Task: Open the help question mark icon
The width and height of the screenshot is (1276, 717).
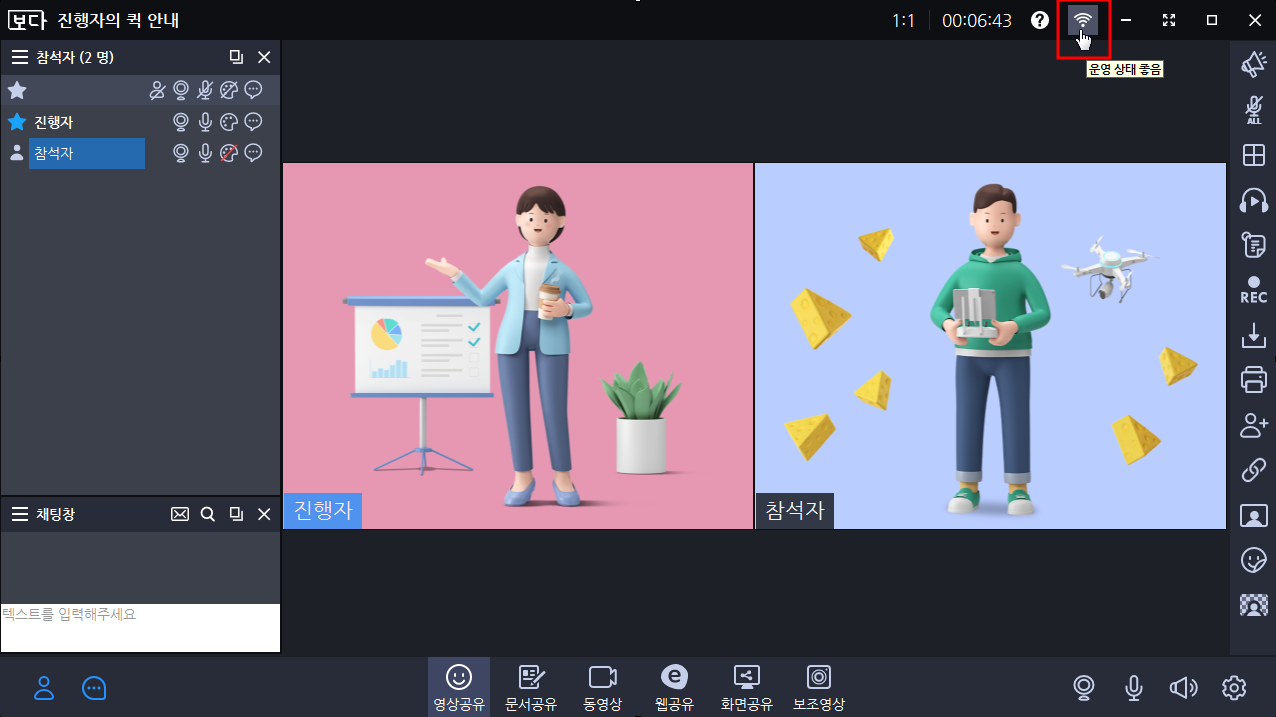Action: tap(1040, 20)
